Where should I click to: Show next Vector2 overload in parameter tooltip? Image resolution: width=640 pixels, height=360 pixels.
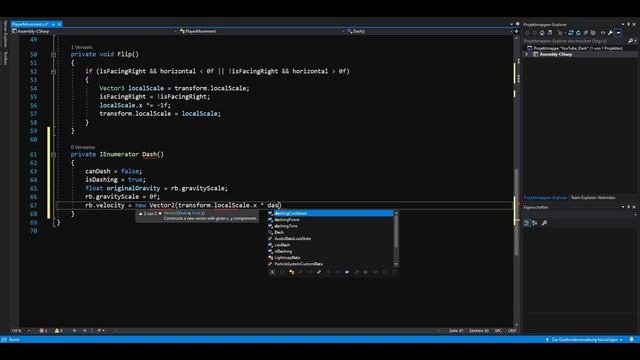(160, 213)
